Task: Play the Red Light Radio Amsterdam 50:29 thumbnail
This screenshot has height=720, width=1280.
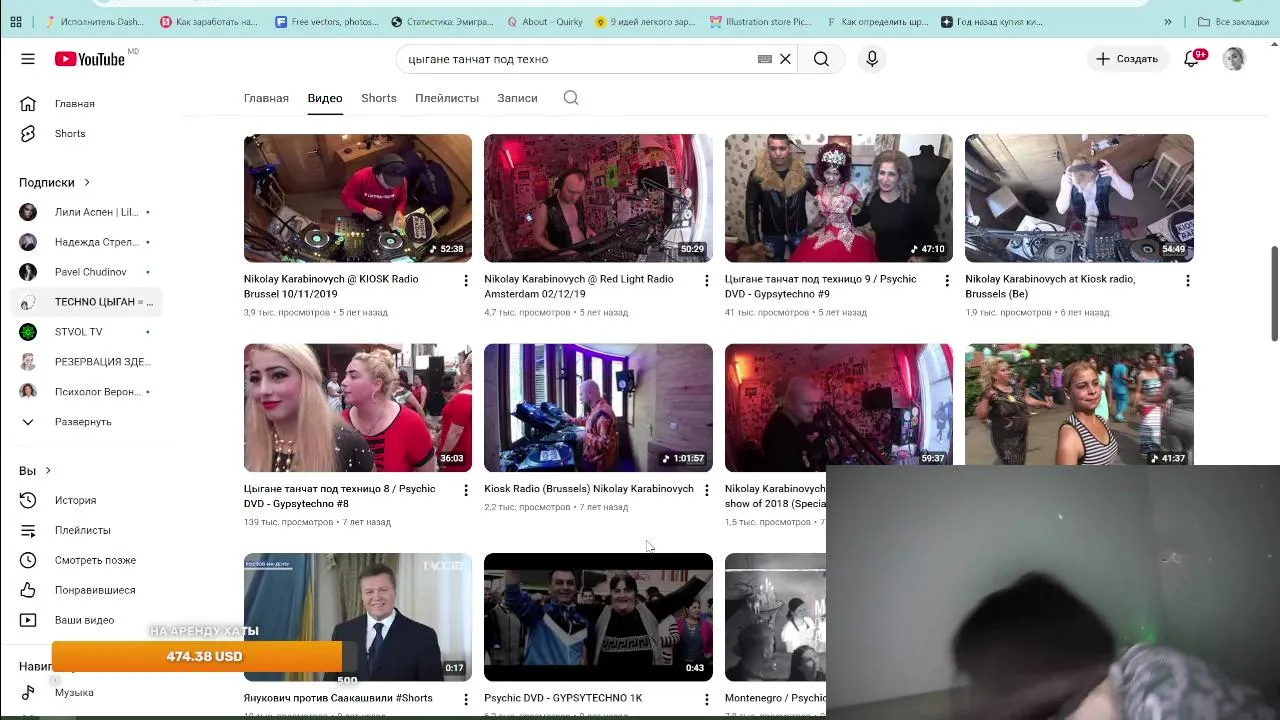Action: point(598,198)
